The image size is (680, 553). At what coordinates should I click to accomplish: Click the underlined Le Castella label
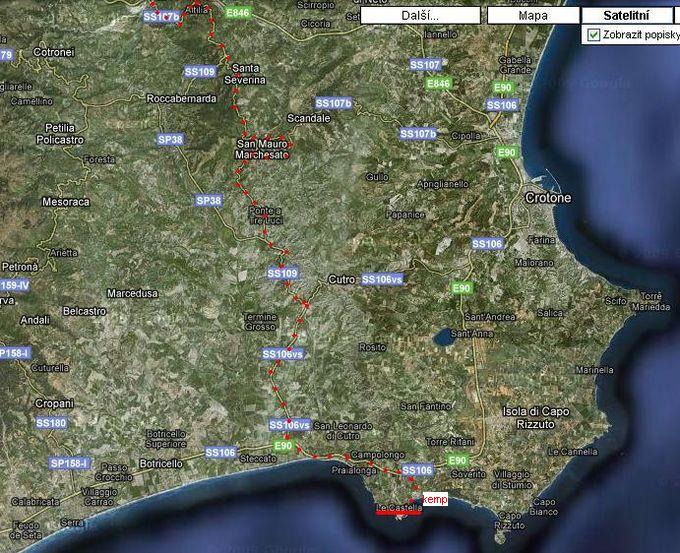[x=397, y=509]
